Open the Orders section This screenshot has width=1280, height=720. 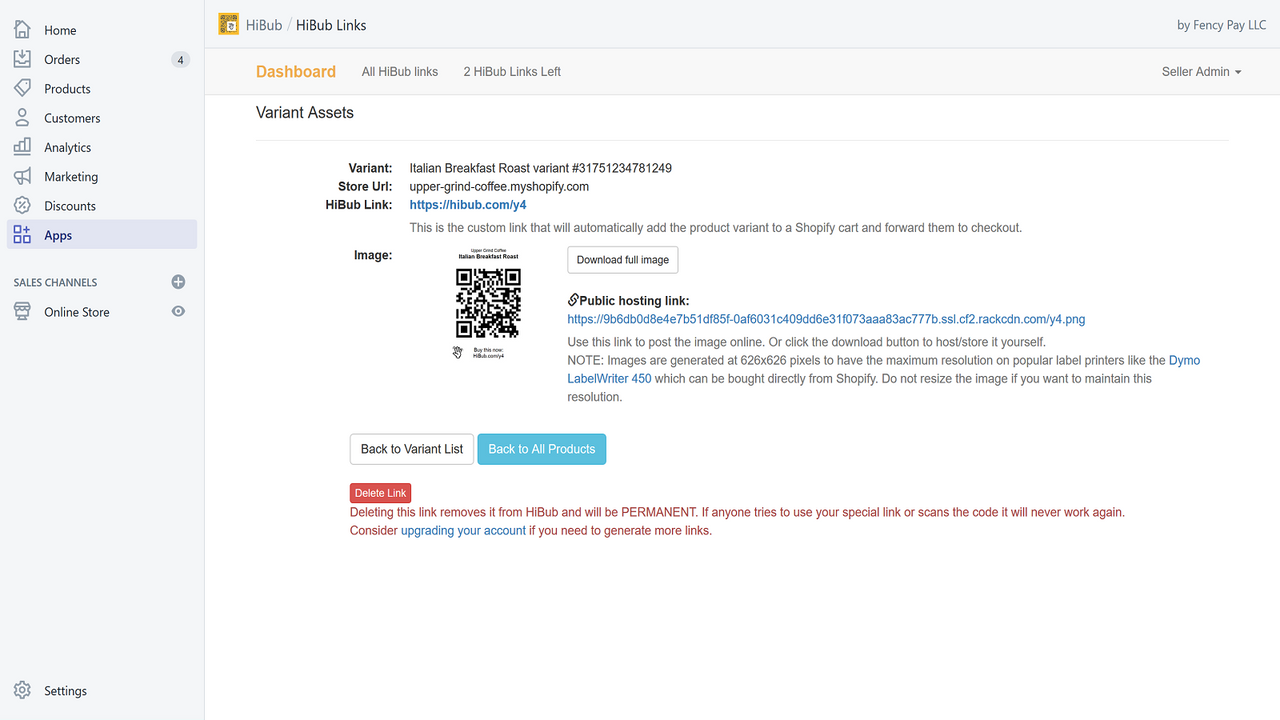coord(62,59)
